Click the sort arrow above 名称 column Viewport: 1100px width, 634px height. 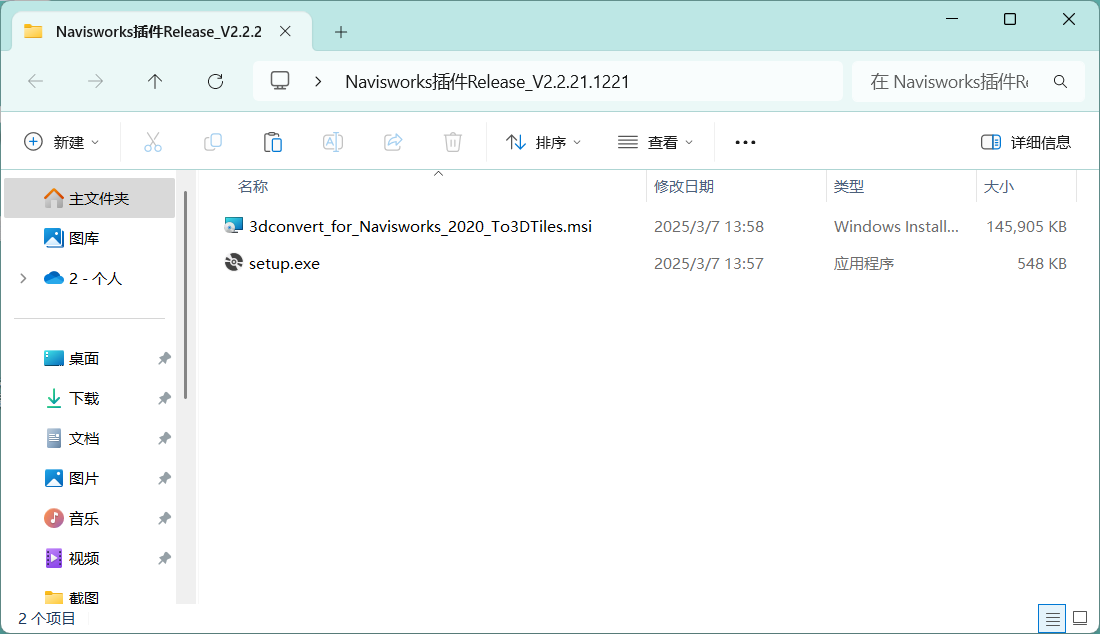[438, 173]
